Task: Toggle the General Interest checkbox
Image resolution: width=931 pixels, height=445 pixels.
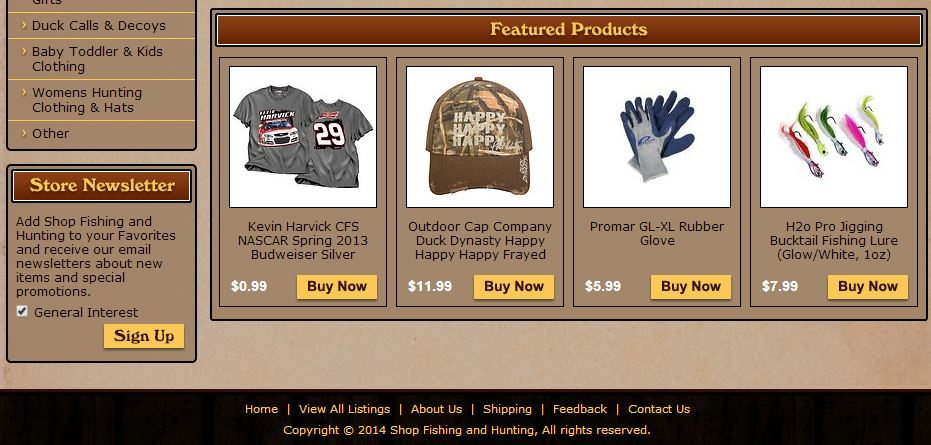Action: click(x=22, y=311)
